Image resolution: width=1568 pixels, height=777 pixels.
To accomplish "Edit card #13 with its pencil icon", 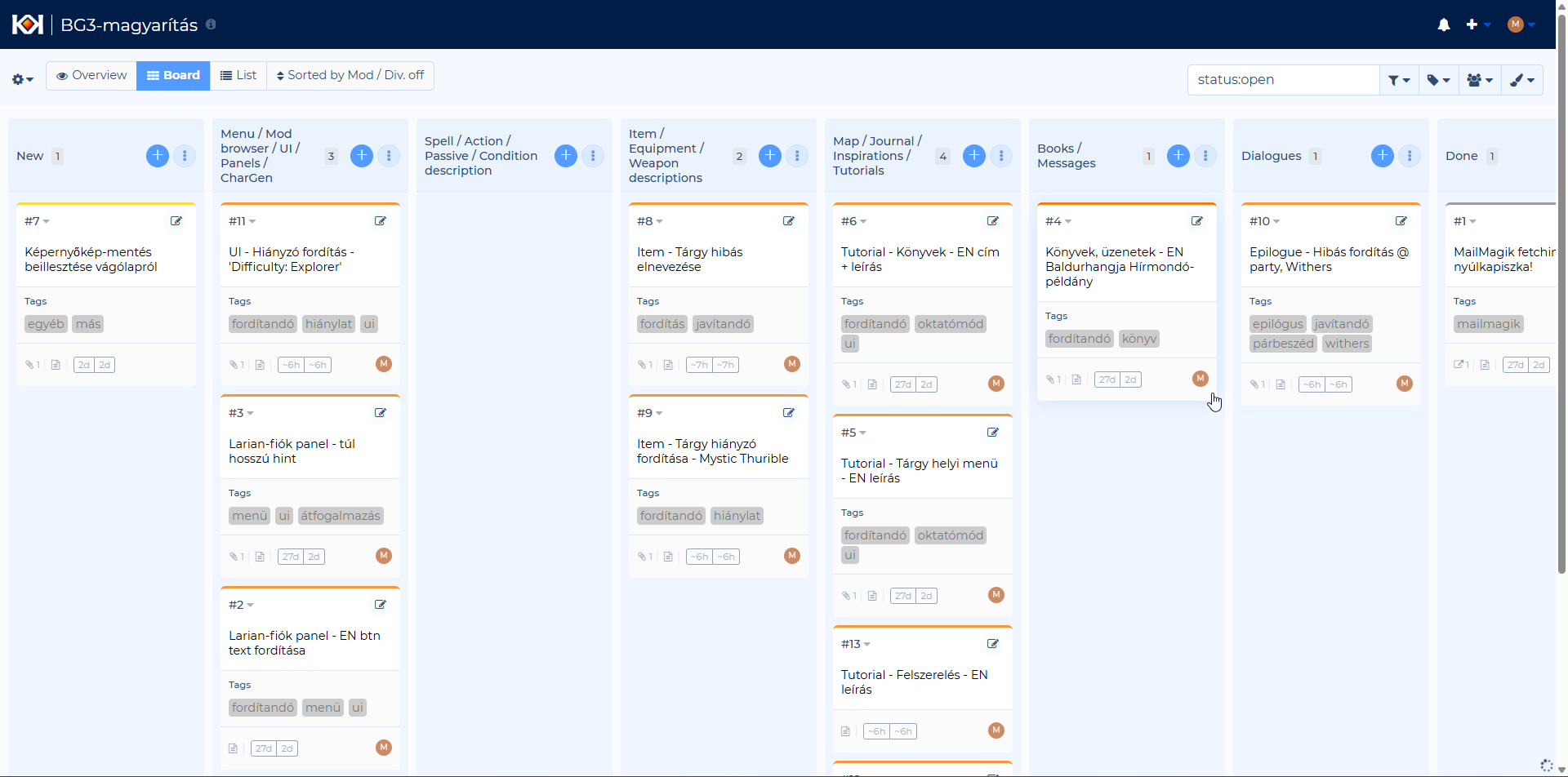I will pyautogui.click(x=993, y=644).
